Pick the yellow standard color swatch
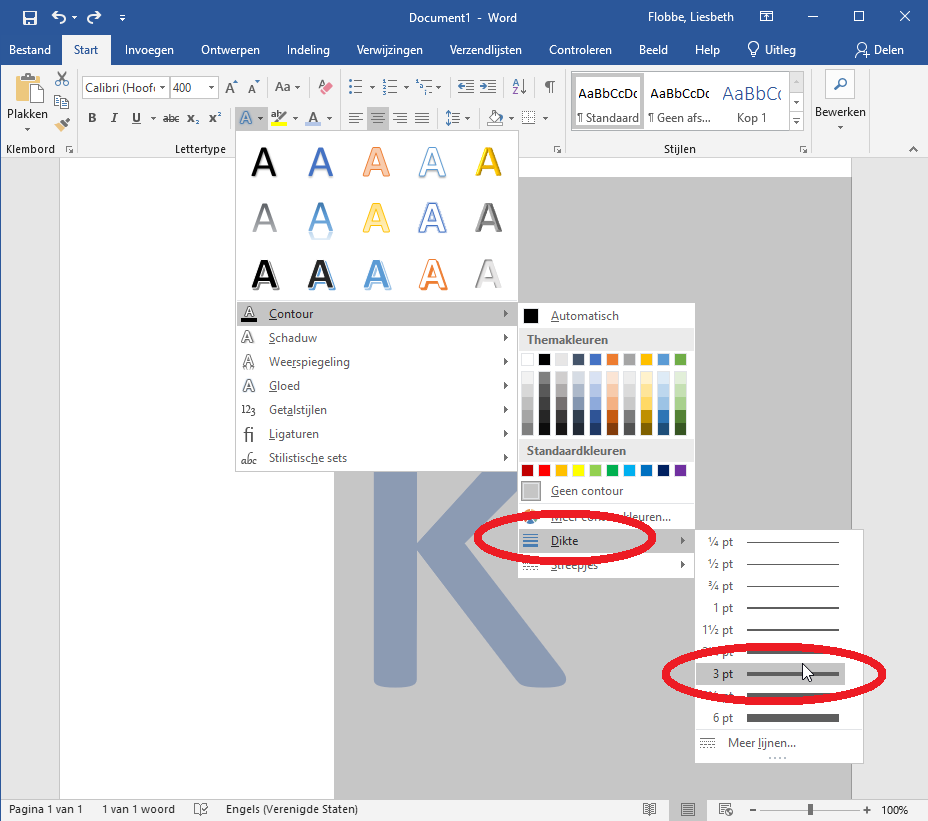Screen dimensions: 928x821 pos(578,471)
